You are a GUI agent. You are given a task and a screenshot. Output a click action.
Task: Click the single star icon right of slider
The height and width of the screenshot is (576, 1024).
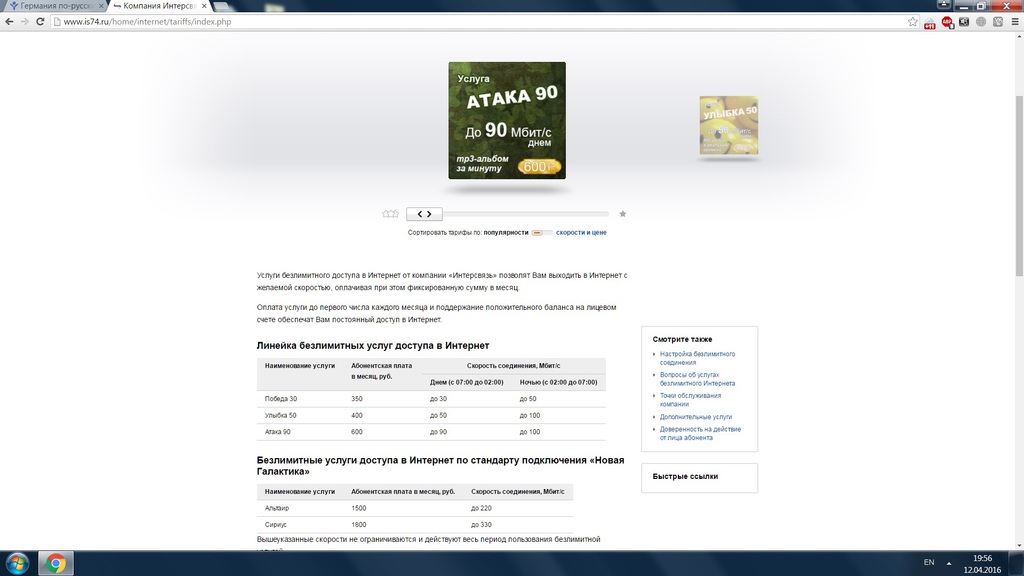pyautogui.click(x=622, y=214)
